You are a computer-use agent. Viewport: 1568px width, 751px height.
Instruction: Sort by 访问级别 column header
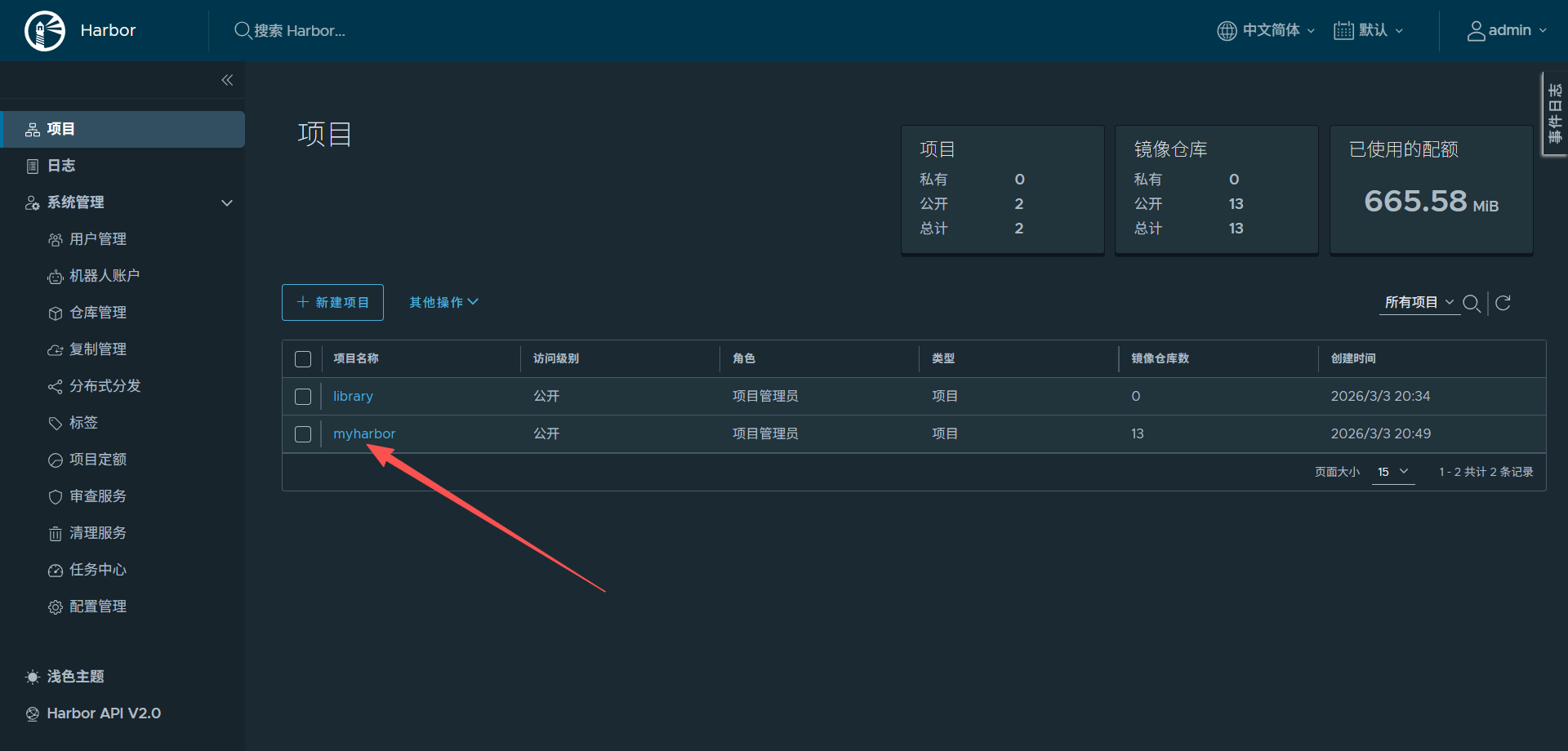556,358
